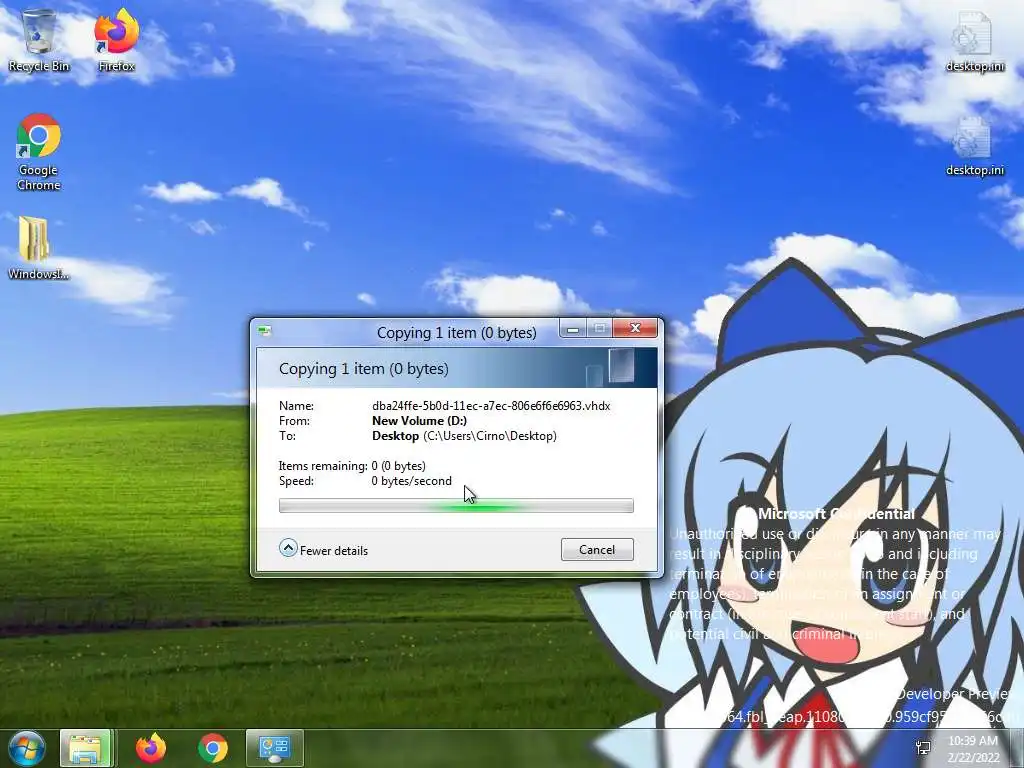Open the Recycle Bin desktop icon
Screen dimensions: 1024x768
[x=39, y=40]
